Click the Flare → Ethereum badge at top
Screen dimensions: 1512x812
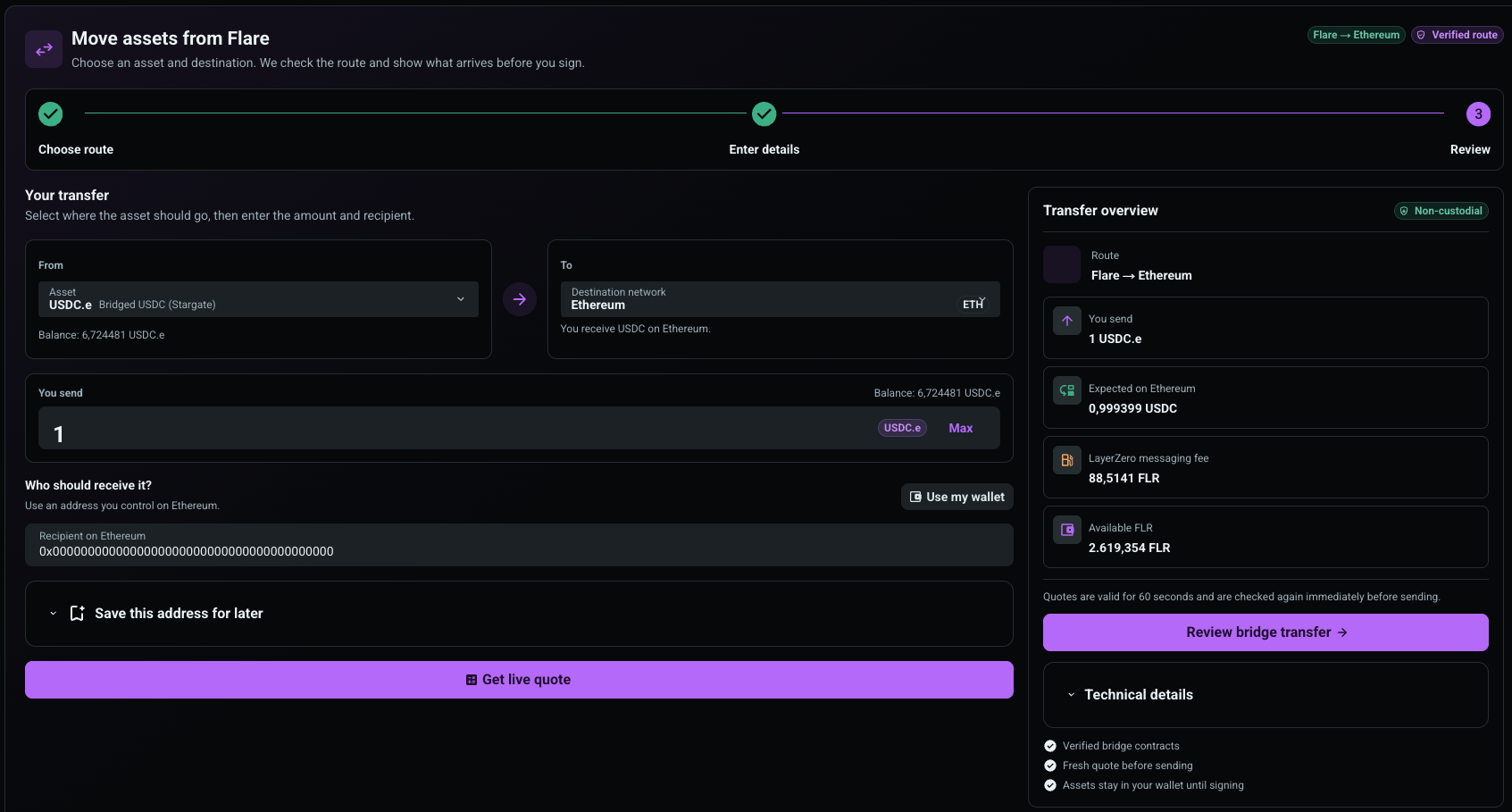pyautogui.click(x=1356, y=35)
